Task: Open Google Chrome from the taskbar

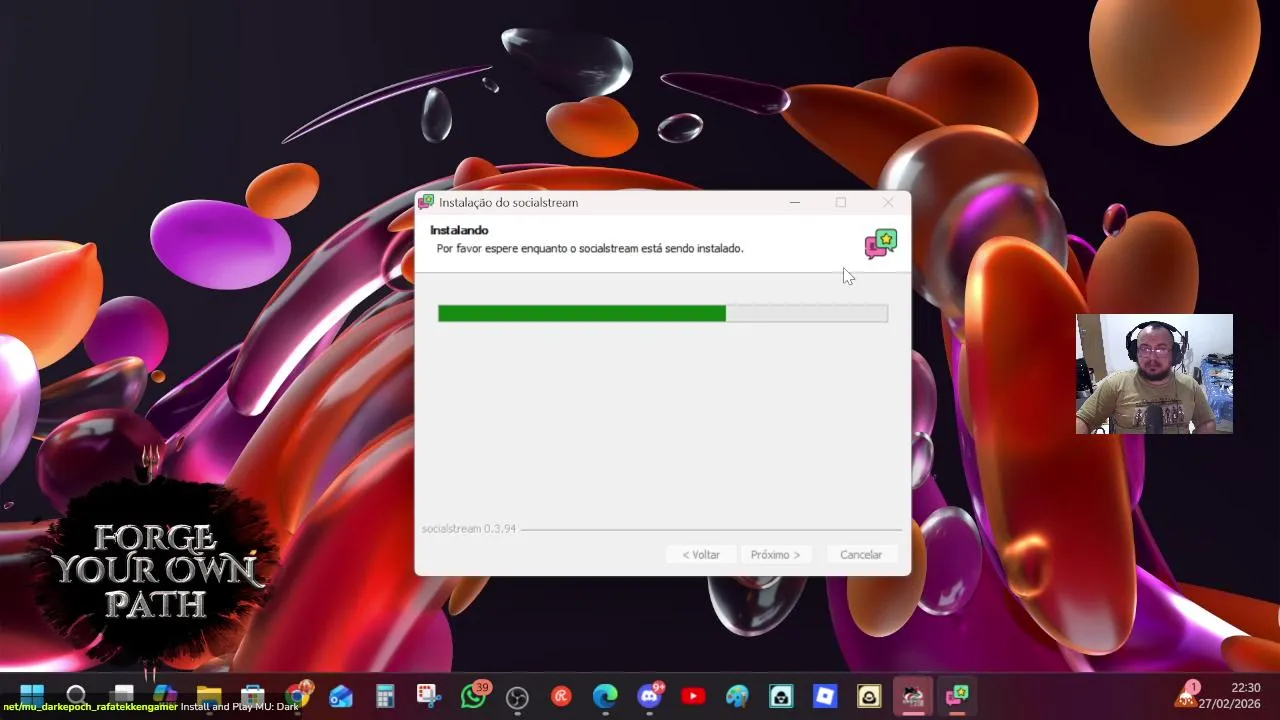Action: pyautogui.click(x=298, y=695)
